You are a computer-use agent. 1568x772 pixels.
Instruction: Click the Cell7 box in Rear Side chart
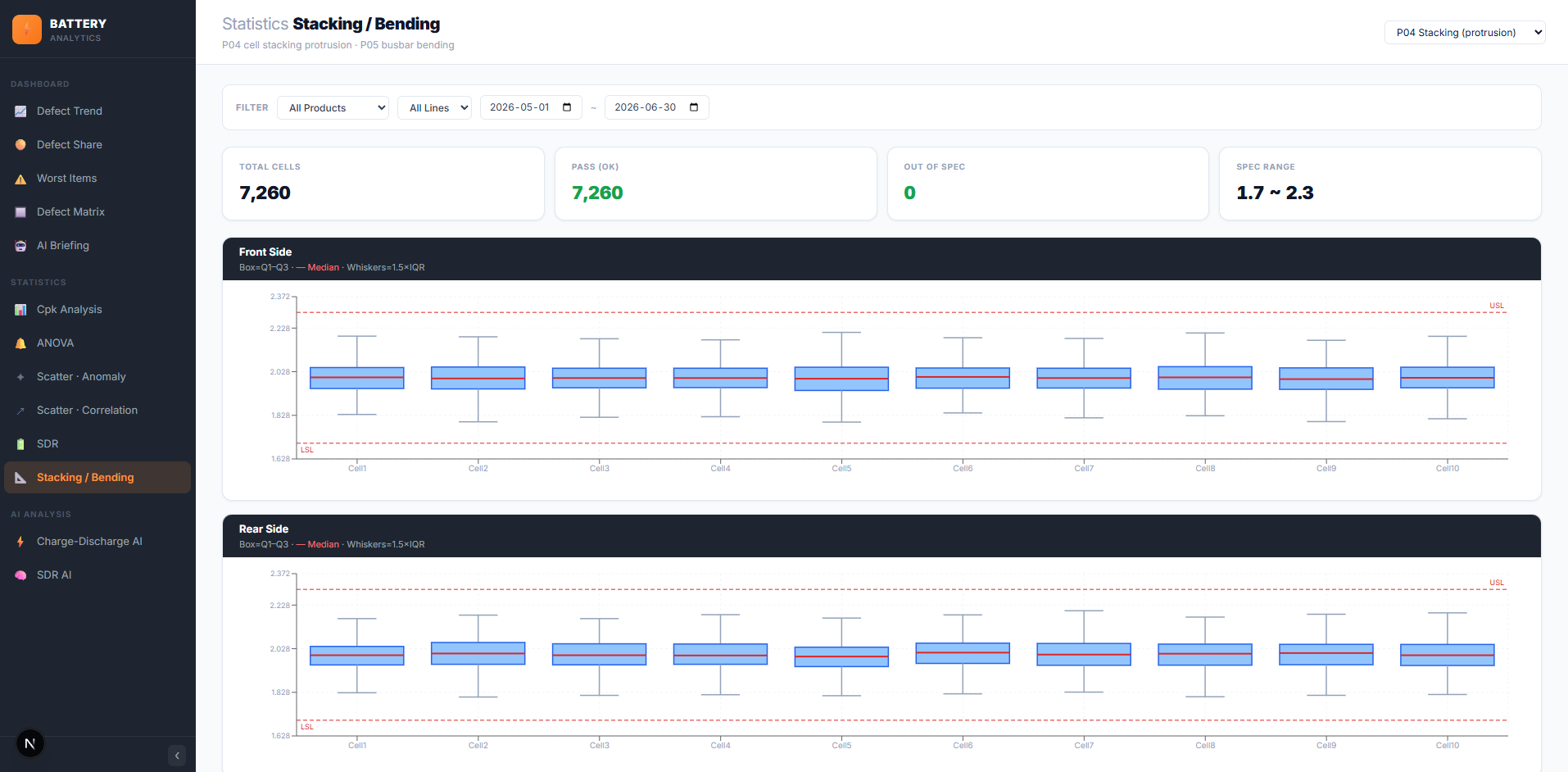(1084, 654)
